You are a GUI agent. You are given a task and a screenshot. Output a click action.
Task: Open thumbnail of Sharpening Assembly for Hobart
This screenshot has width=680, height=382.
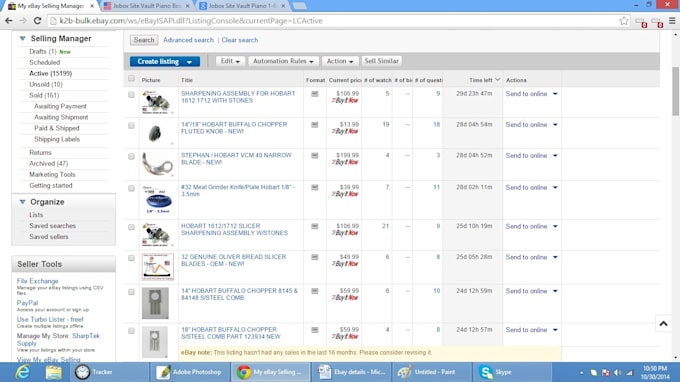(x=157, y=102)
